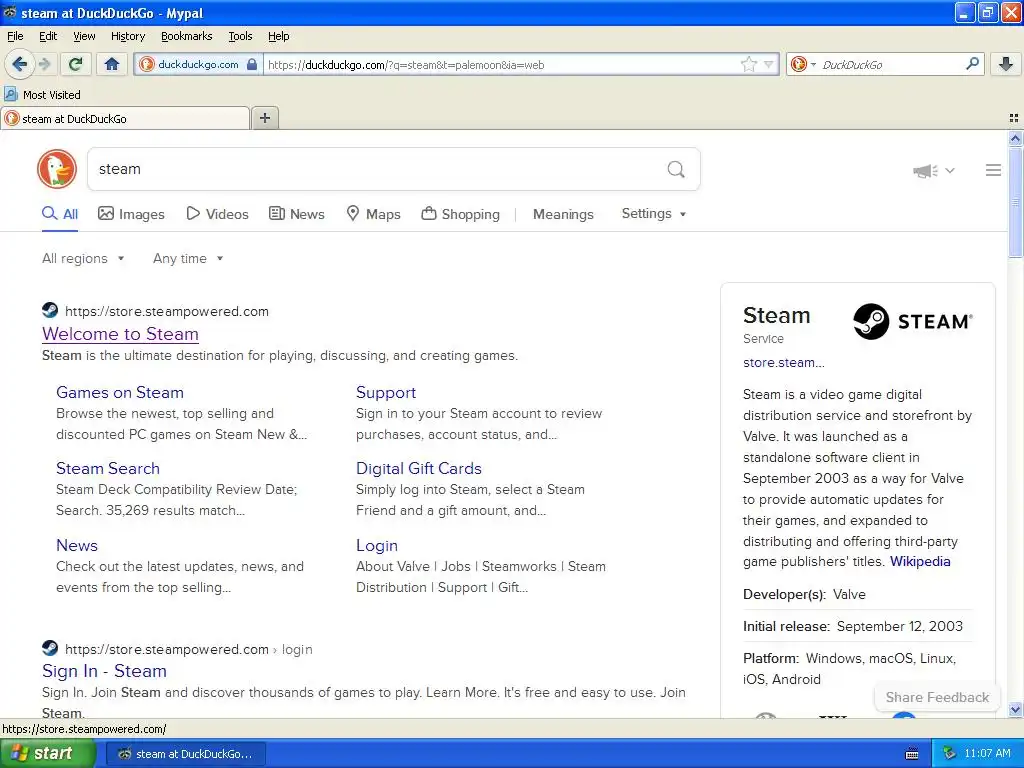The image size is (1024, 768).
Task: Switch to the Maps results tab
Action: [x=374, y=214]
